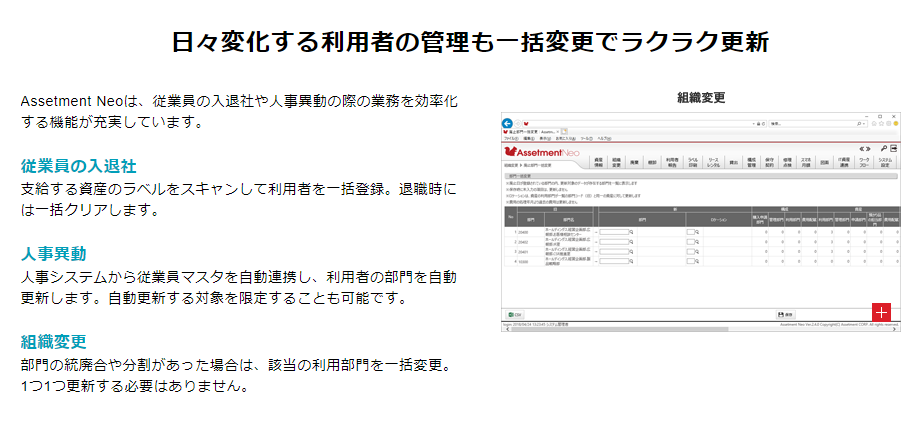Click the browser back arrow button
919x427 pixels.
point(507,123)
